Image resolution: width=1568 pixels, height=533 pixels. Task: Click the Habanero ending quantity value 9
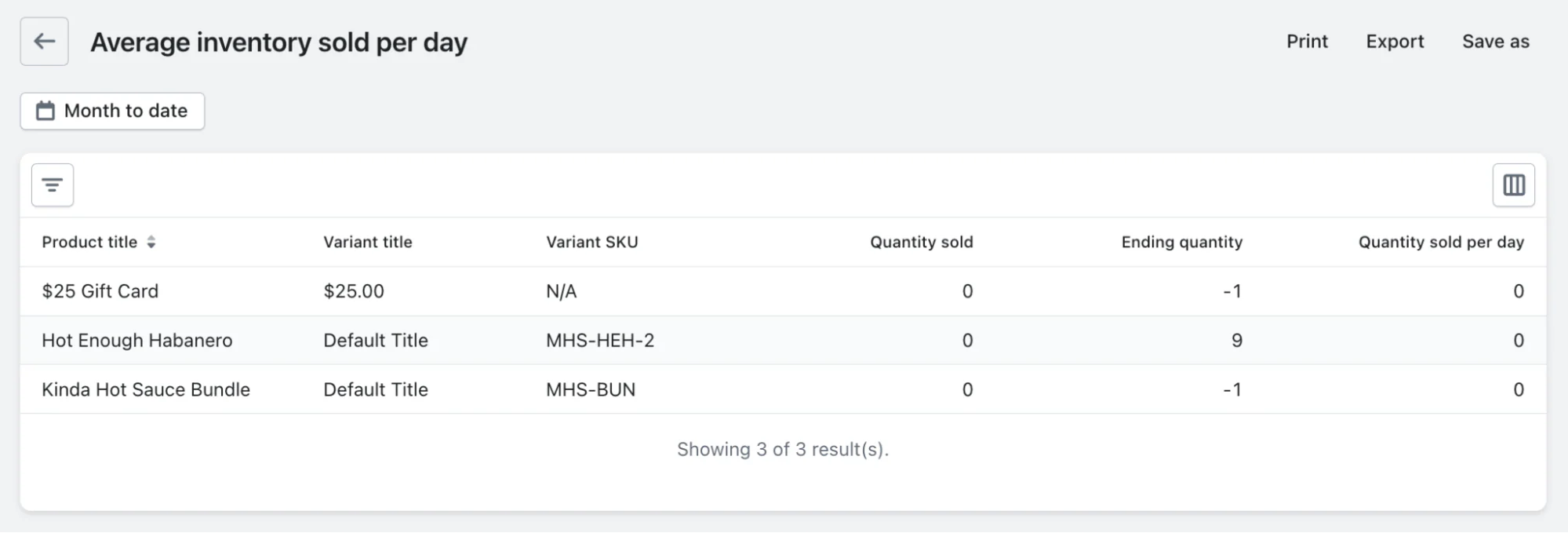pos(1236,341)
